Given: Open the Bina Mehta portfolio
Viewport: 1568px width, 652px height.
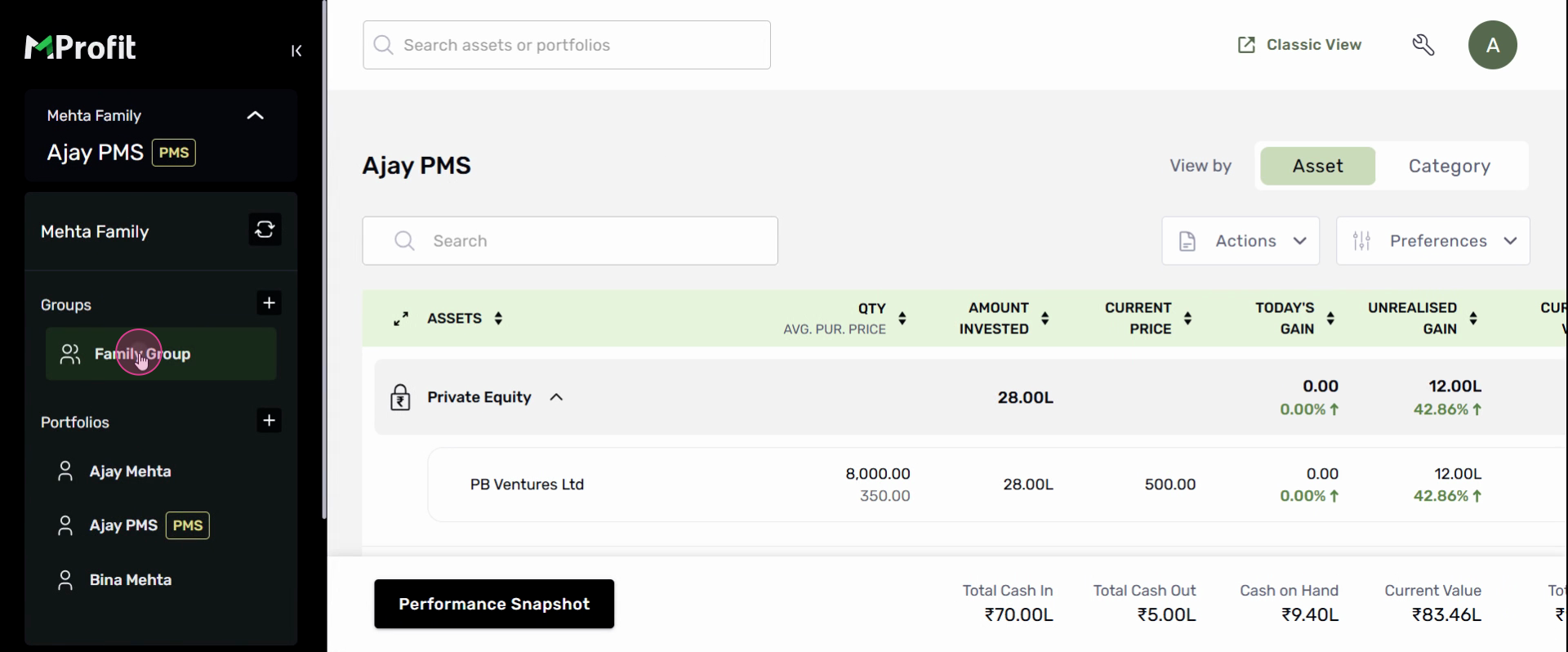Looking at the screenshot, I should point(130,580).
